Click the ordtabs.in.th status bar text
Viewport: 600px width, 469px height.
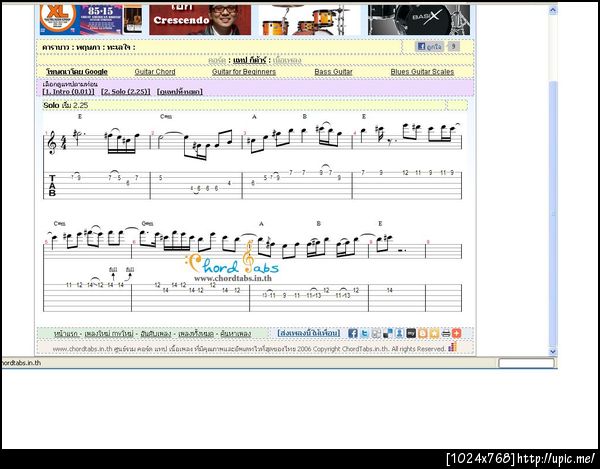pos(21,363)
